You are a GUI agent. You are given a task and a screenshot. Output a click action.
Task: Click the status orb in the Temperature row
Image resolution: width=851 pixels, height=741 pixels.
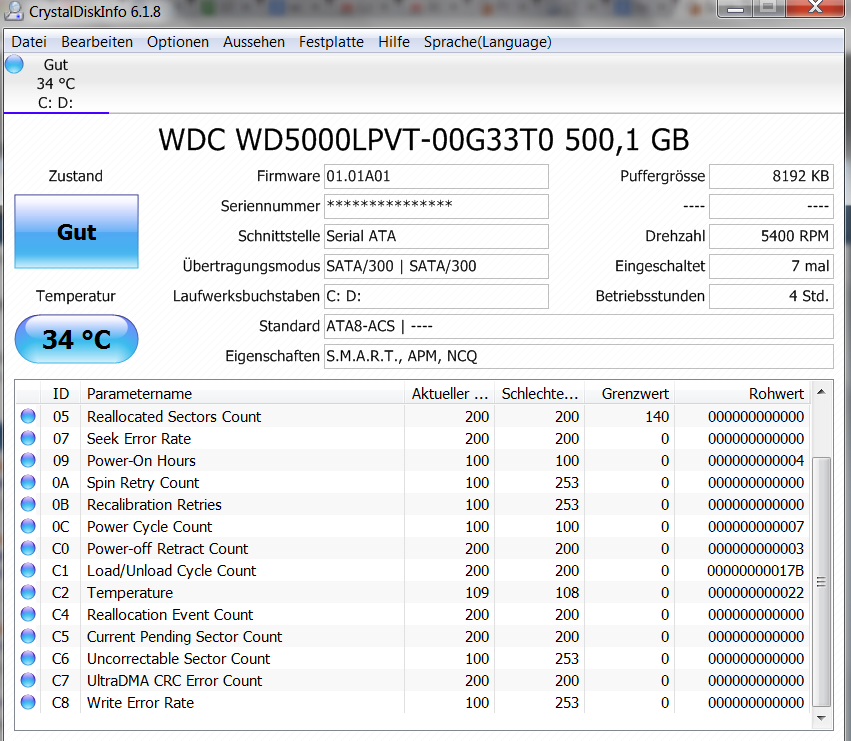(28, 592)
